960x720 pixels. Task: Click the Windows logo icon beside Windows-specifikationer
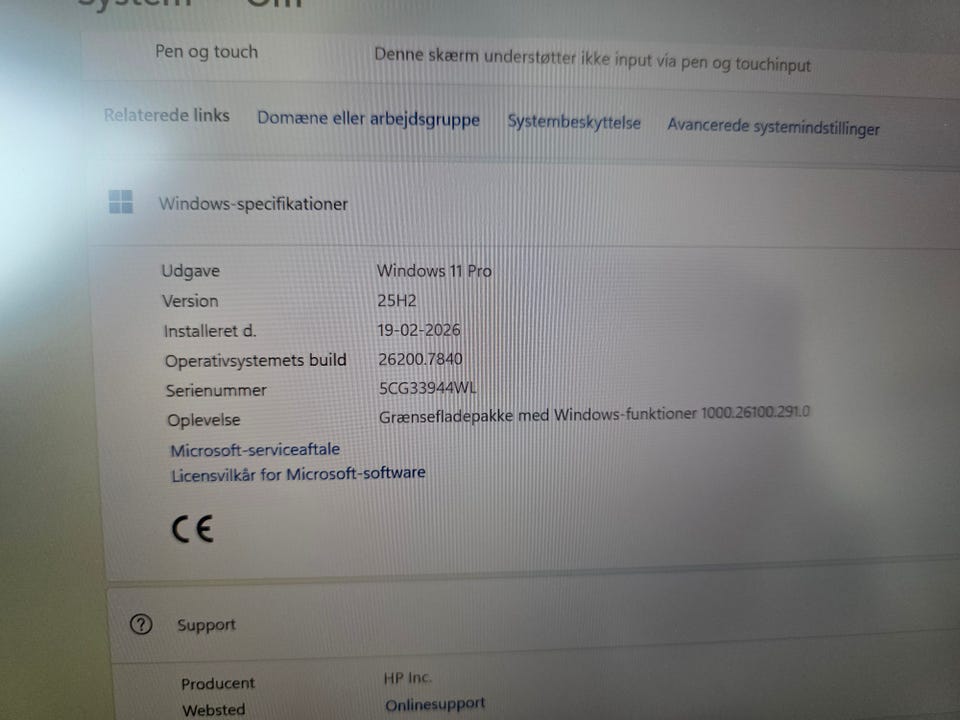point(121,201)
